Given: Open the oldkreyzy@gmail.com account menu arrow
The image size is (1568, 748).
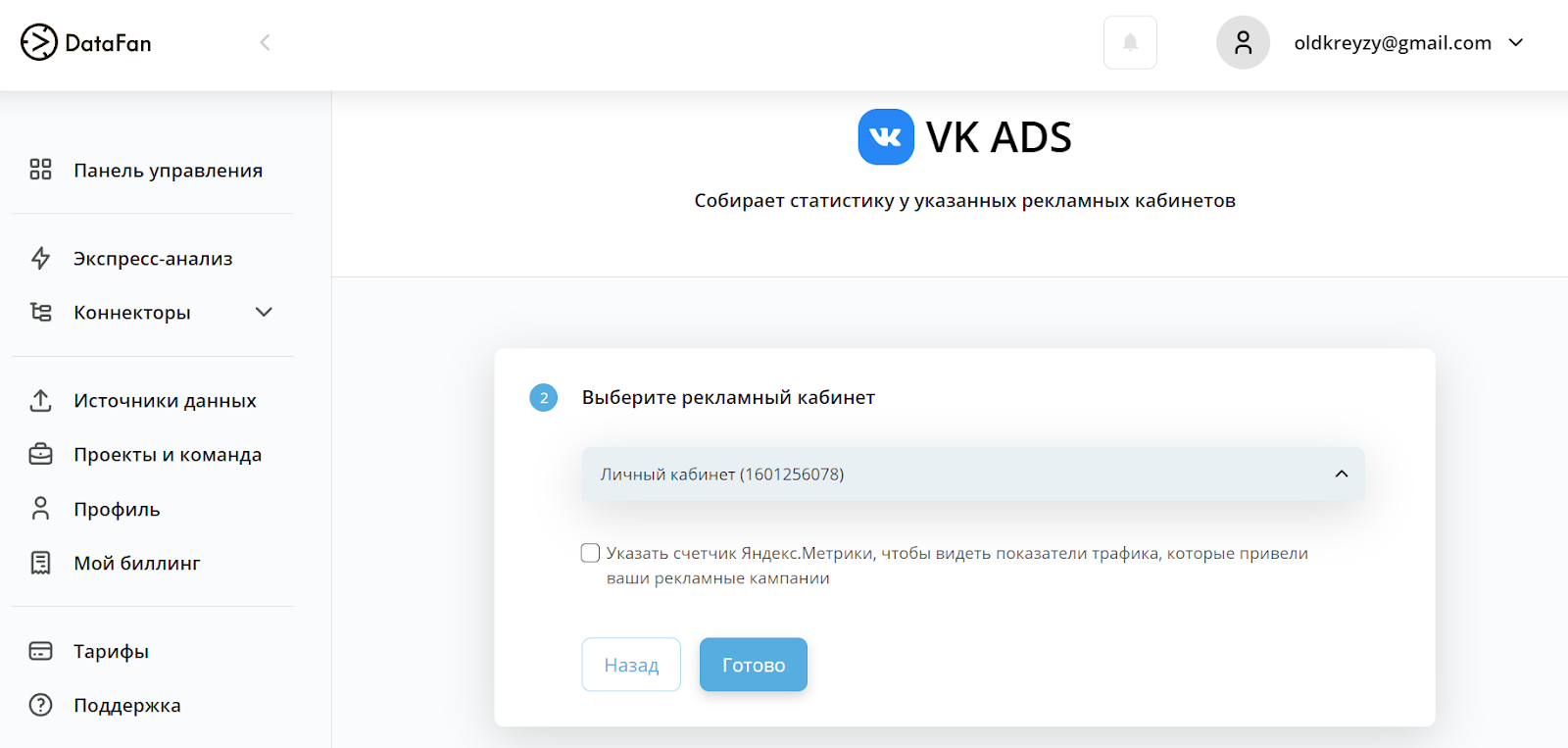Looking at the screenshot, I should tap(1516, 42).
